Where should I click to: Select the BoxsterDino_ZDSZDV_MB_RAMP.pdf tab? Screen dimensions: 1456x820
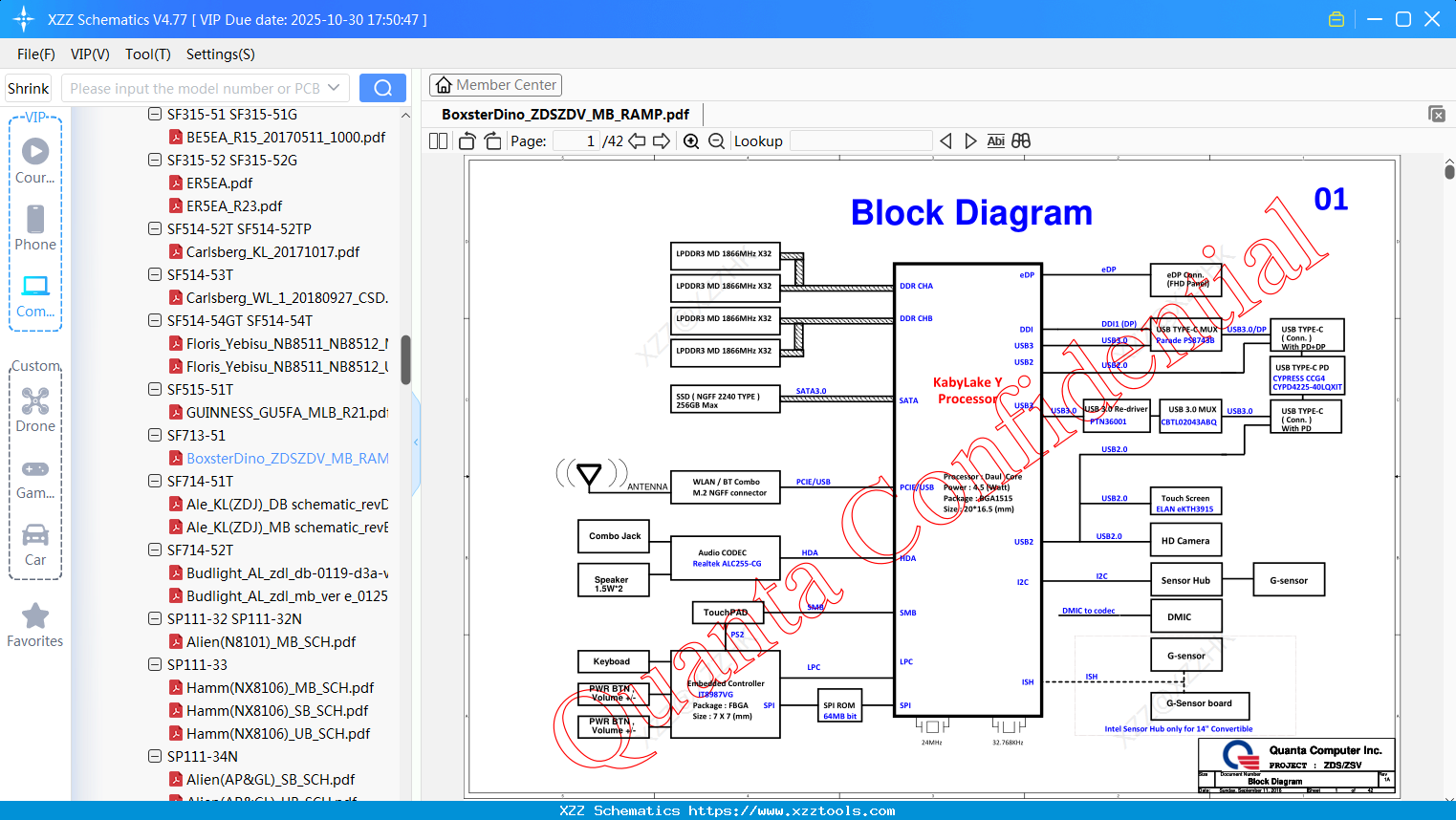(x=565, y=115)
